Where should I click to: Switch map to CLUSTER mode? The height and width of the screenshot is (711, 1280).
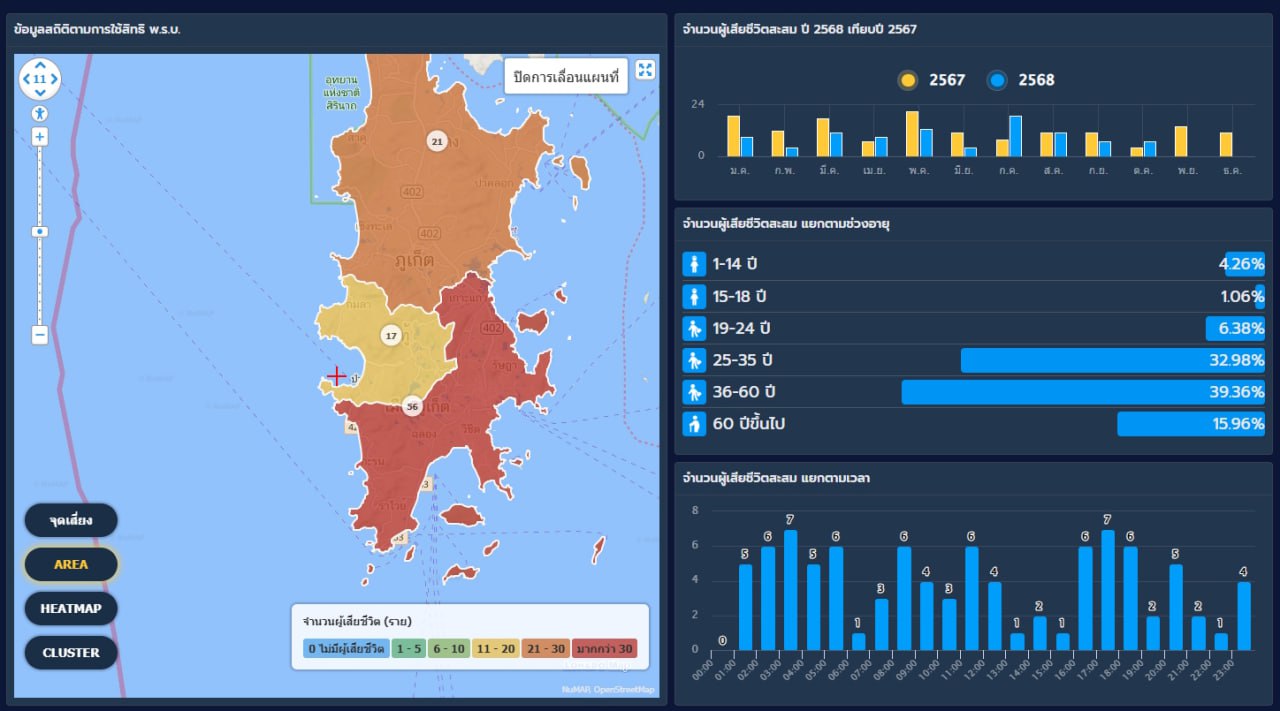click(71, 652)
